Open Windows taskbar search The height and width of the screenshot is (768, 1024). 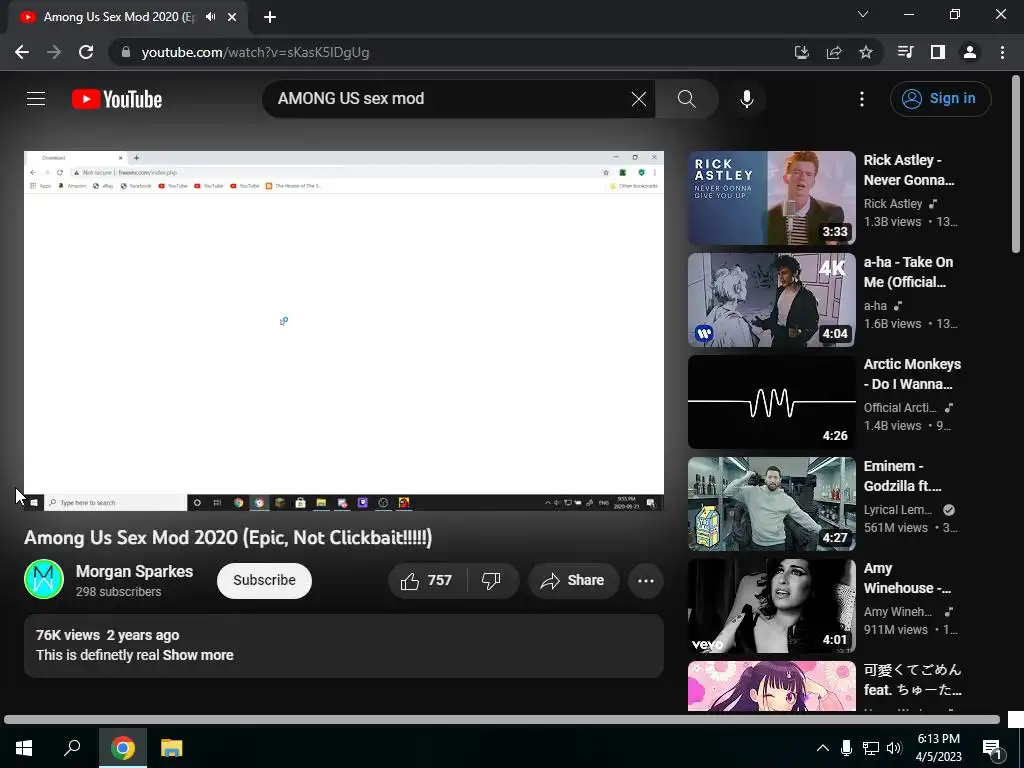click(x=72, y=748)
